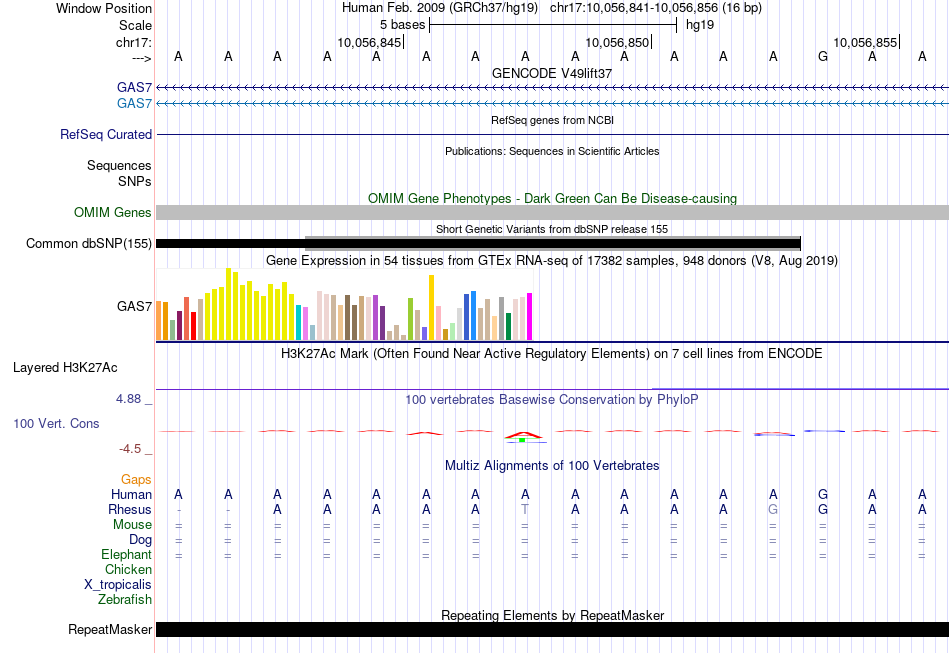Screen dimensions: 950x653
Task: Select the SNPs track label
Action: pos(135,181)
